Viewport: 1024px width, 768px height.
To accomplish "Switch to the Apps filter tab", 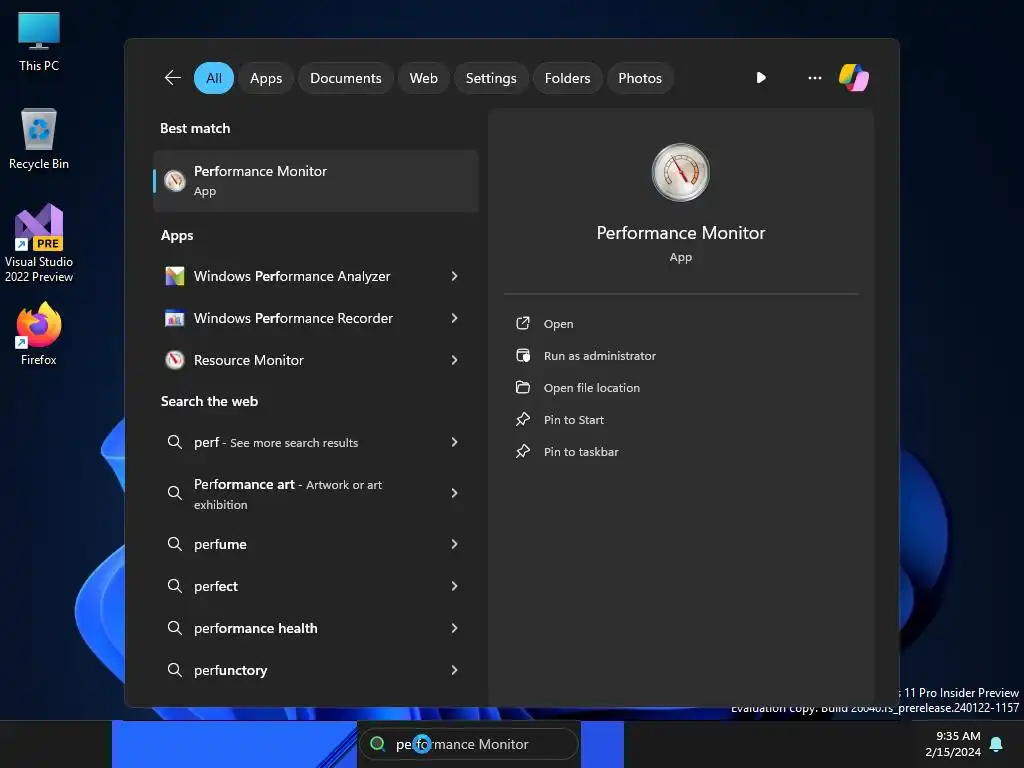I will [x=266, y=78].
